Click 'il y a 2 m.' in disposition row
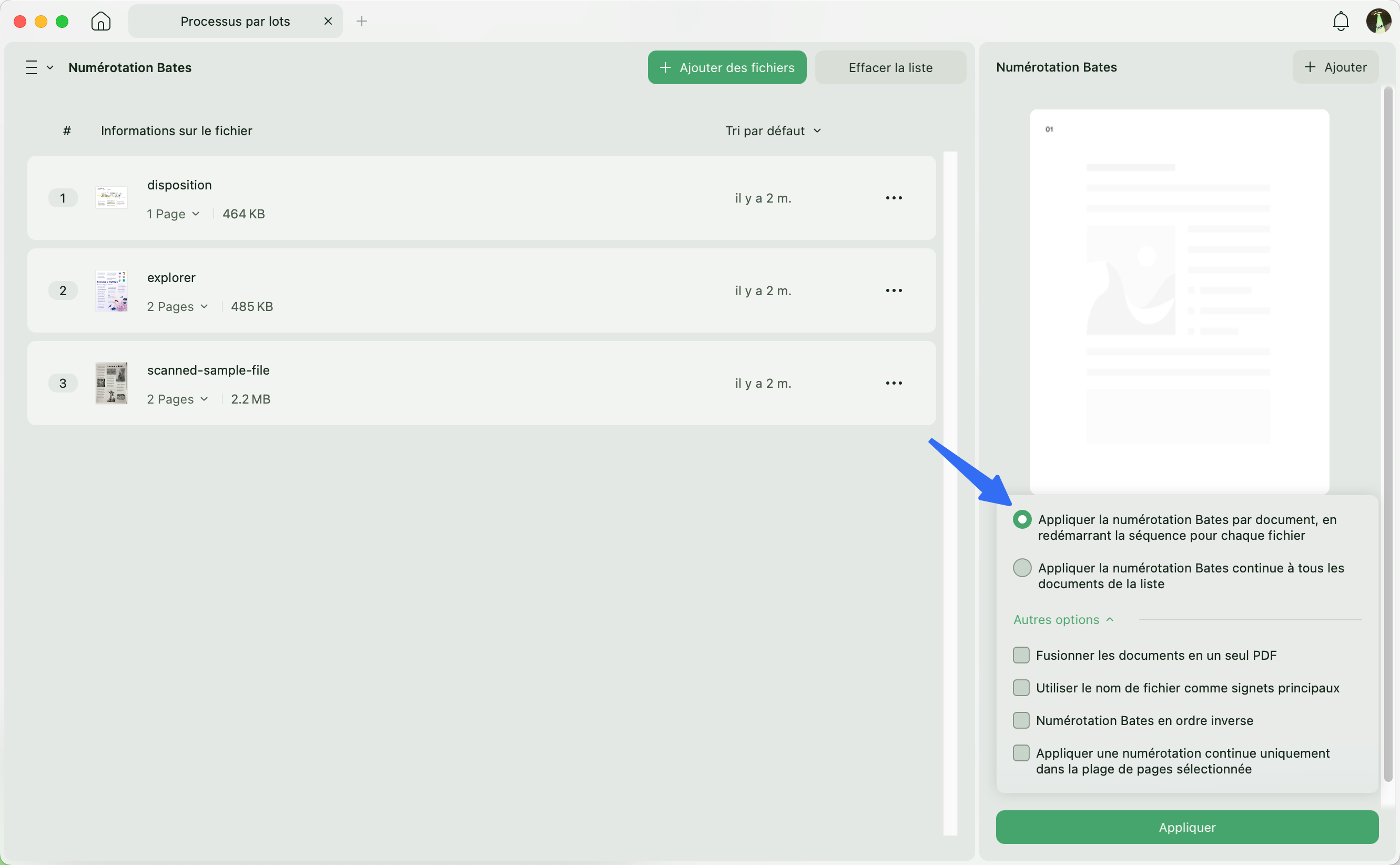 pyautogui.click(x=763, y=198)
